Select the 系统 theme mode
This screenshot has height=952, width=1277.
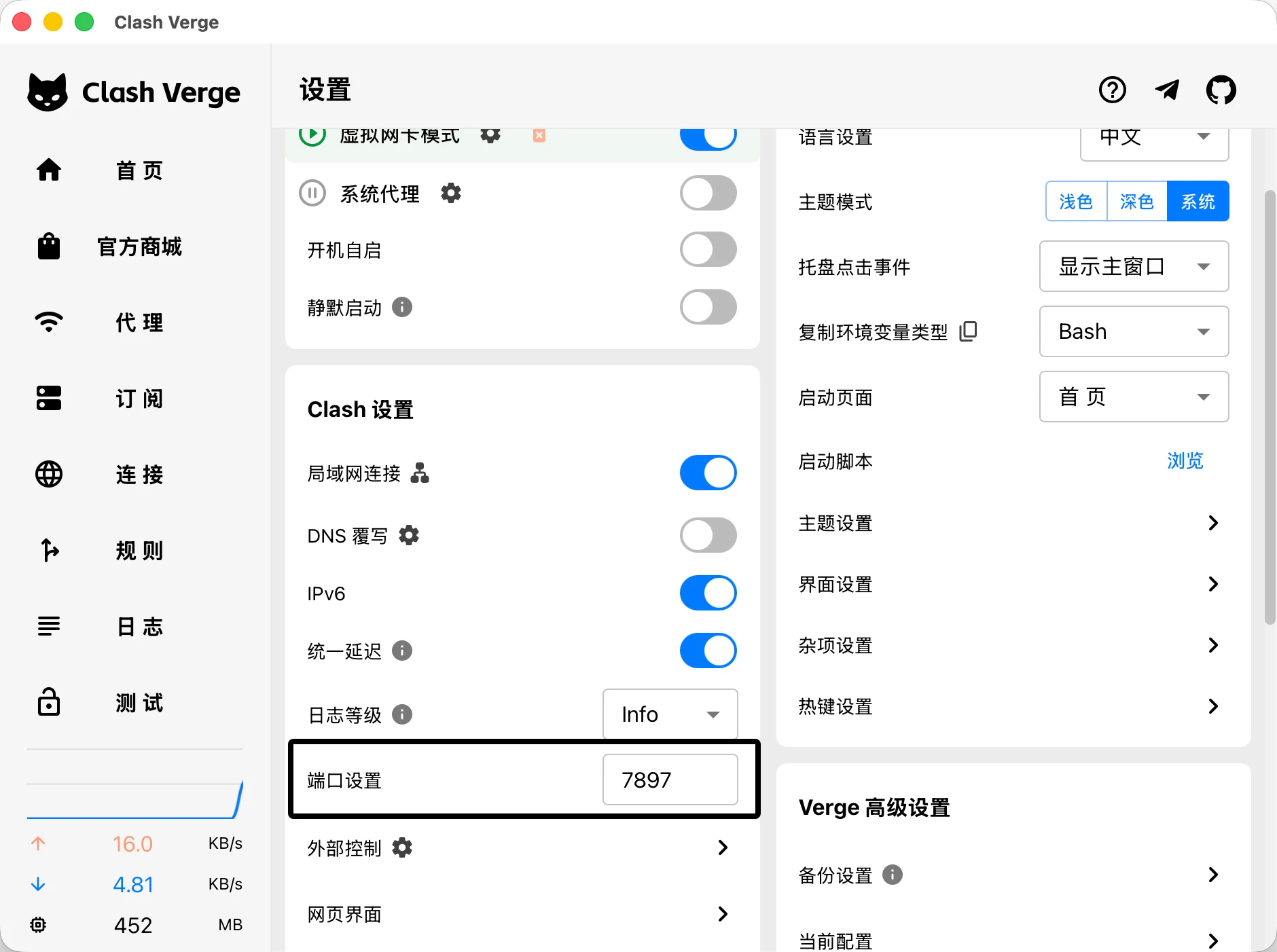point(1198,201)
